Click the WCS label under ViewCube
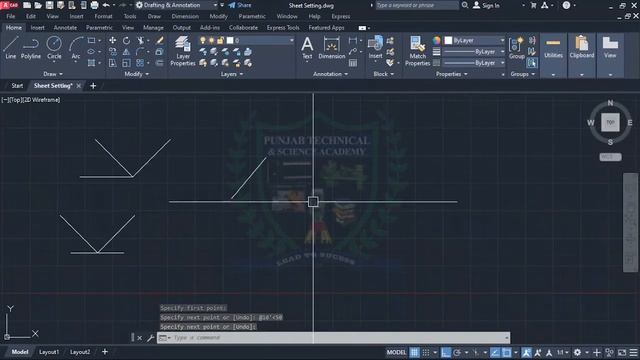Viewport: 640px width, 360px height. pos(610,157)
